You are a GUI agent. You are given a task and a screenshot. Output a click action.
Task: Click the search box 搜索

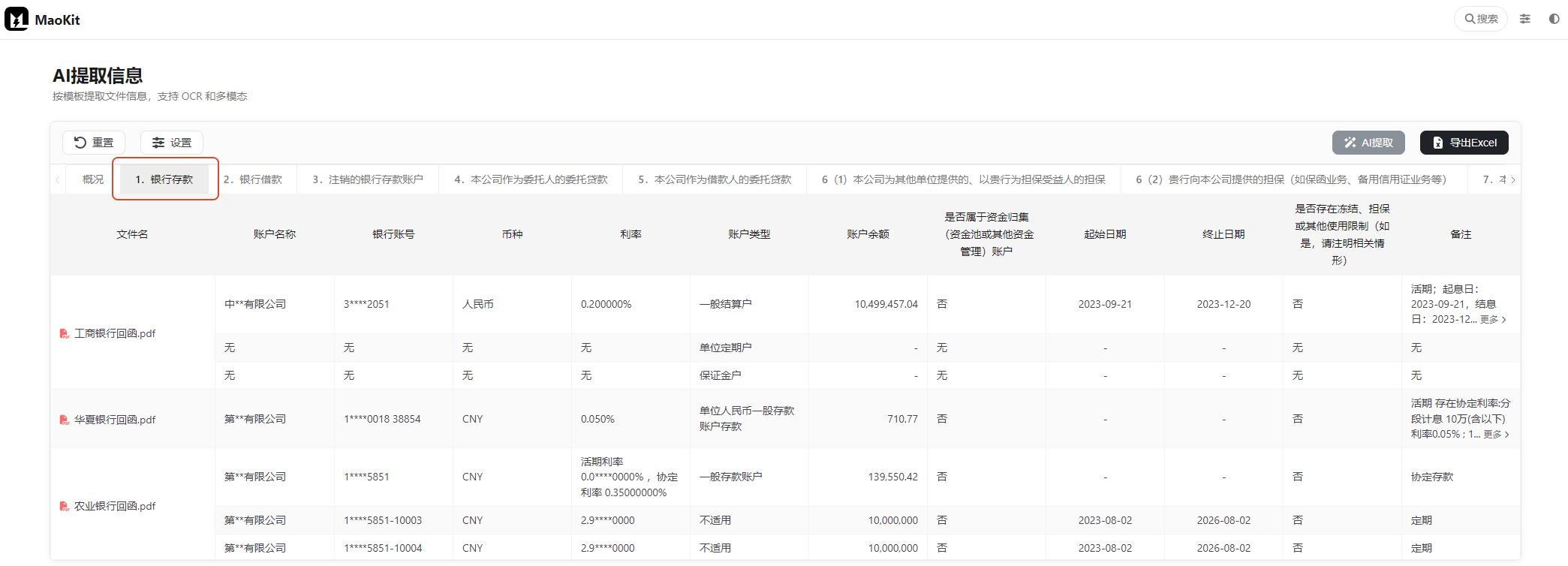[1481, 19]
